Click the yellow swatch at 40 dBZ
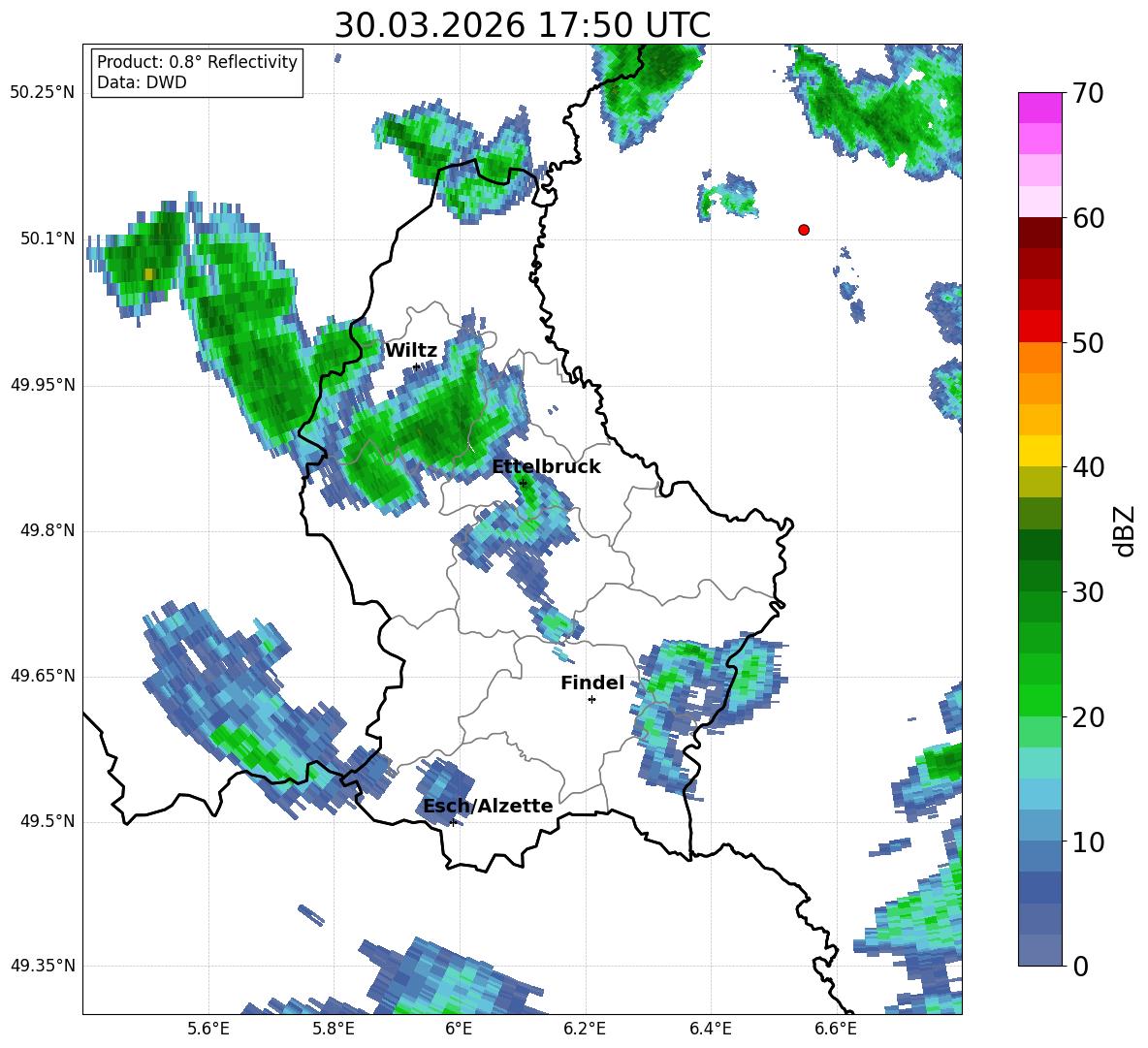The image size is (1148, 1048). tap(1039, 451)
